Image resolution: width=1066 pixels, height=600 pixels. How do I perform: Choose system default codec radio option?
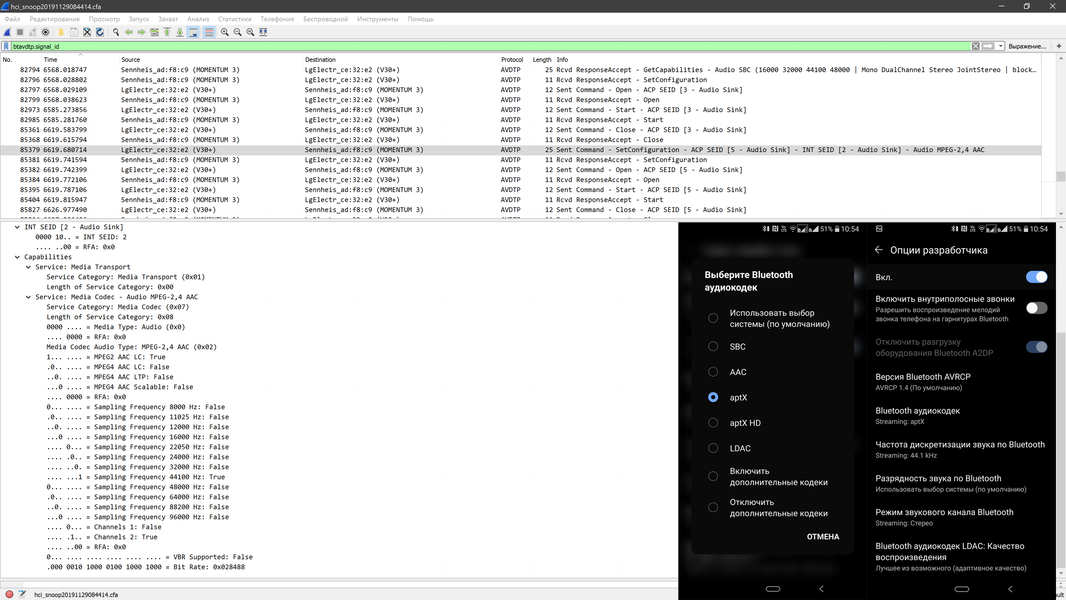[x=712, y=318]
